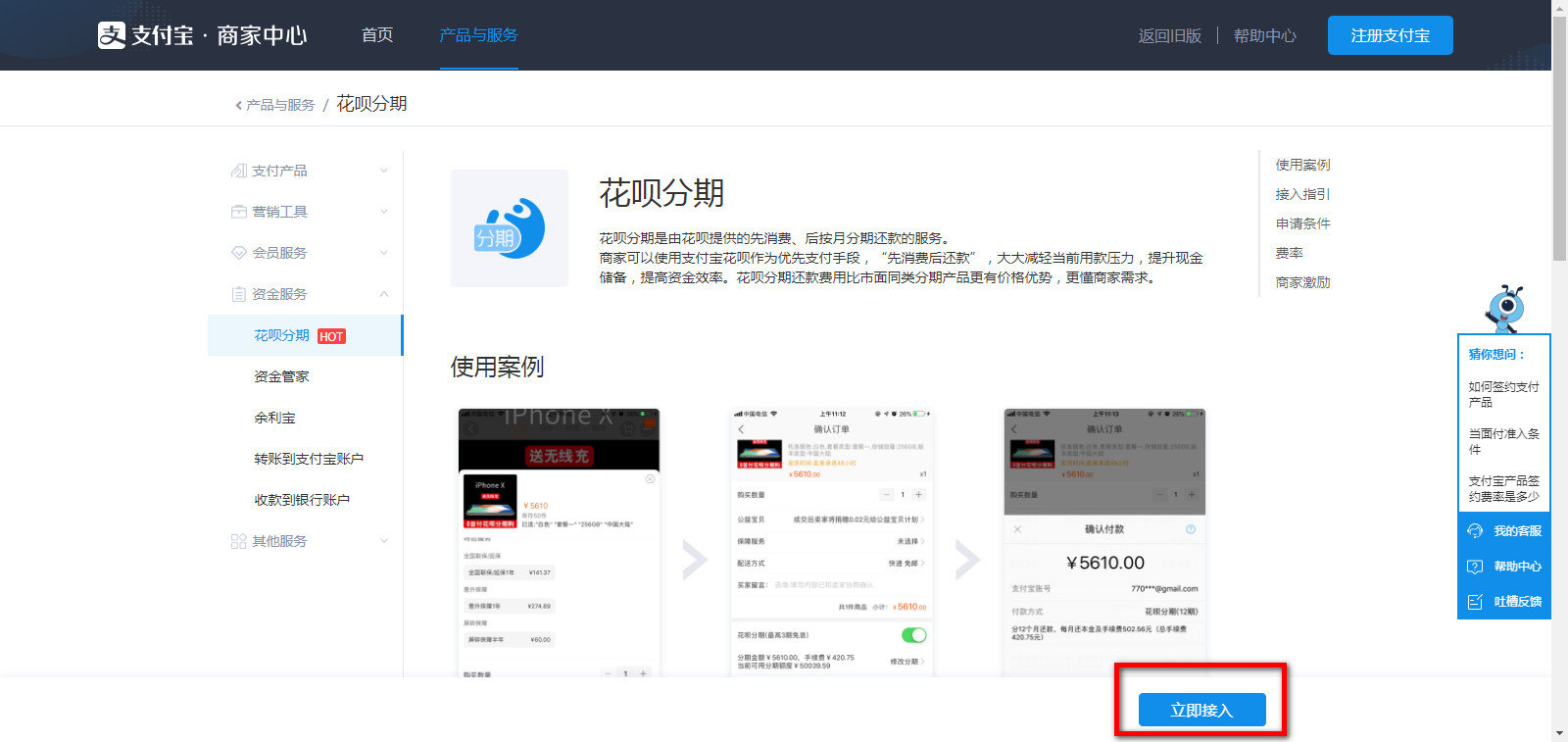The height and width of the screenshot is (742, 1568).
Task: Jump to 商家激励 anchor link
Action: 1303,282
